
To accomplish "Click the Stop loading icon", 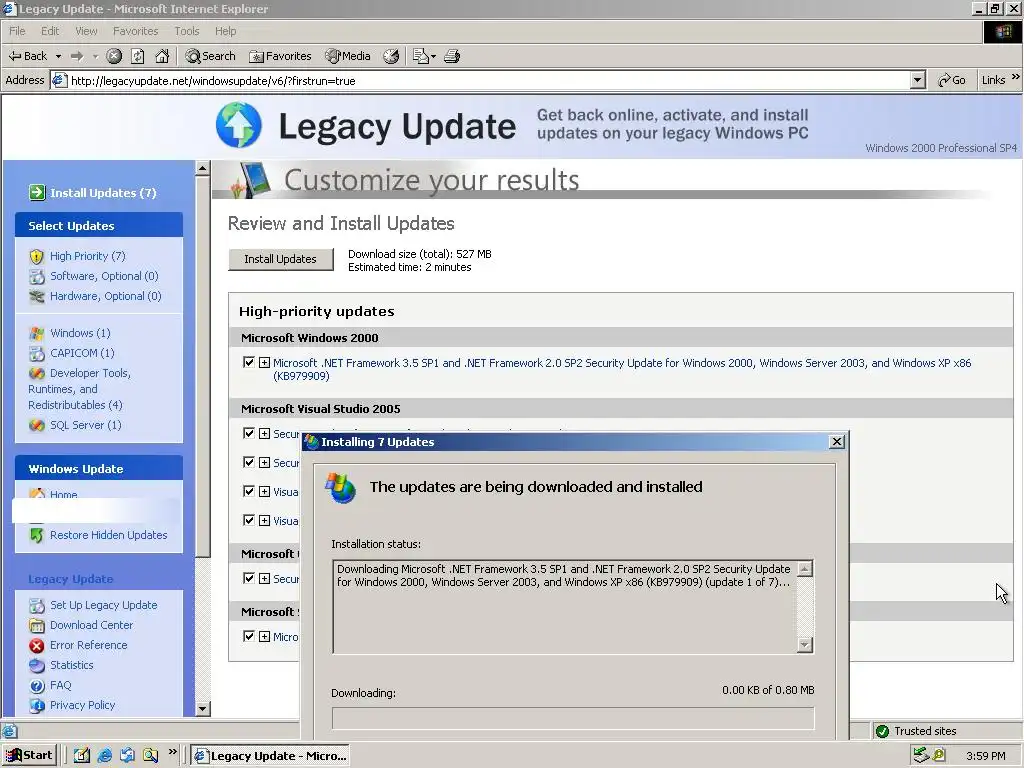I will (x=114, y=56).
